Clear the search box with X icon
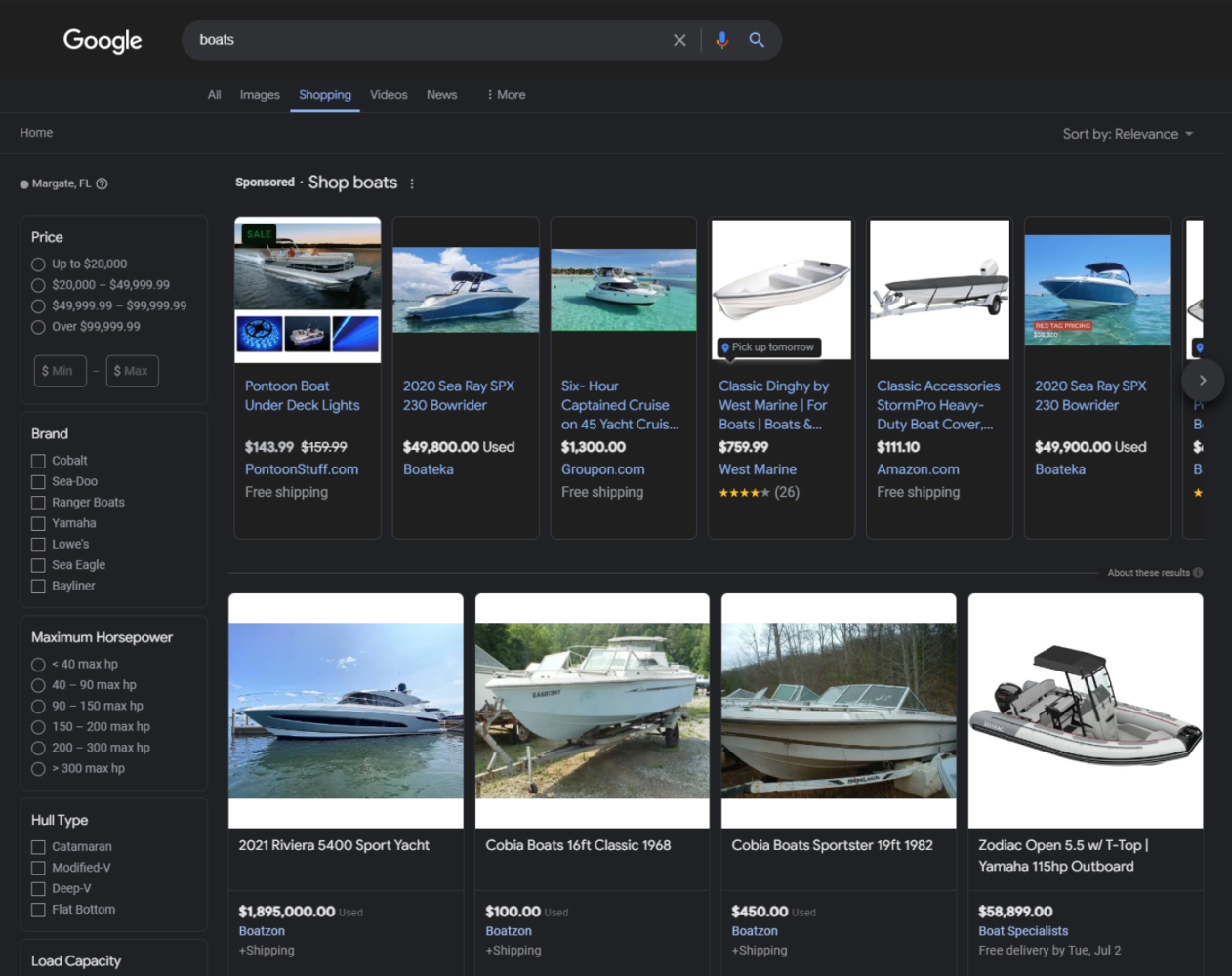 point(679,40)
